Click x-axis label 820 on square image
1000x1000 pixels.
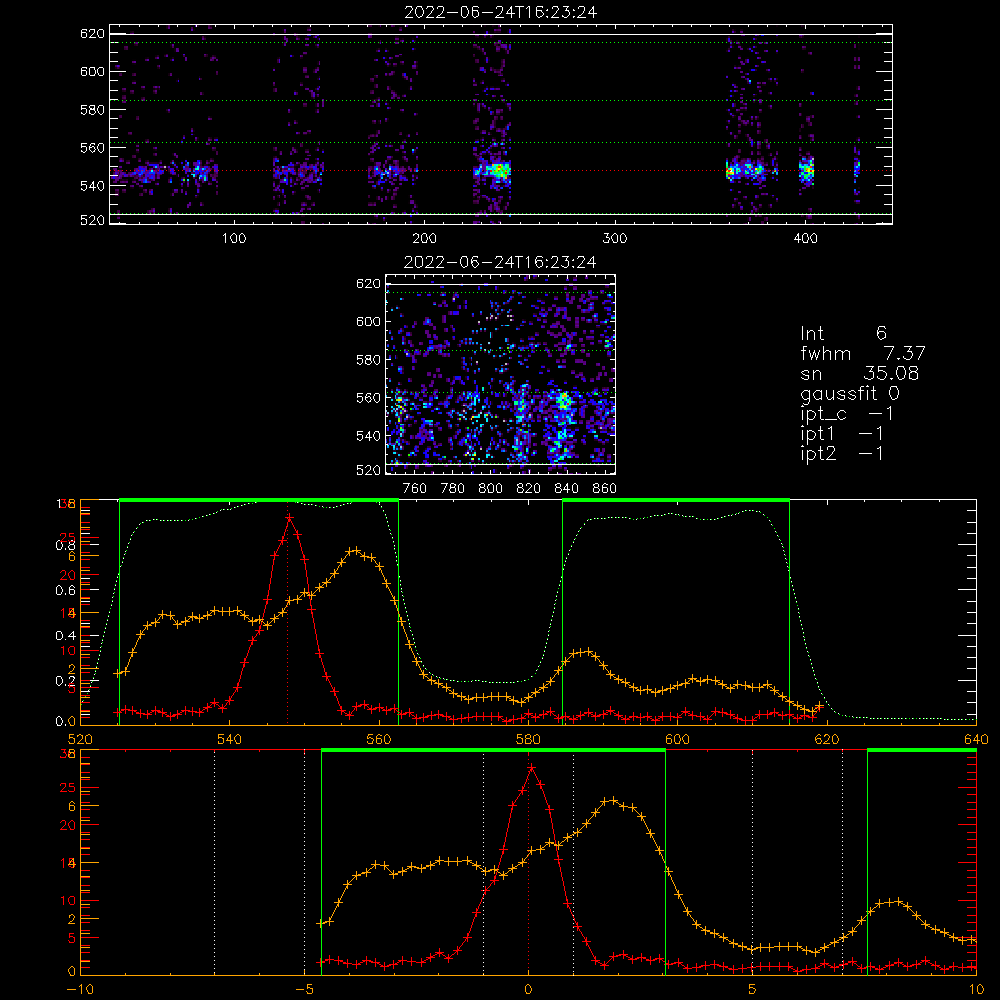529,489
